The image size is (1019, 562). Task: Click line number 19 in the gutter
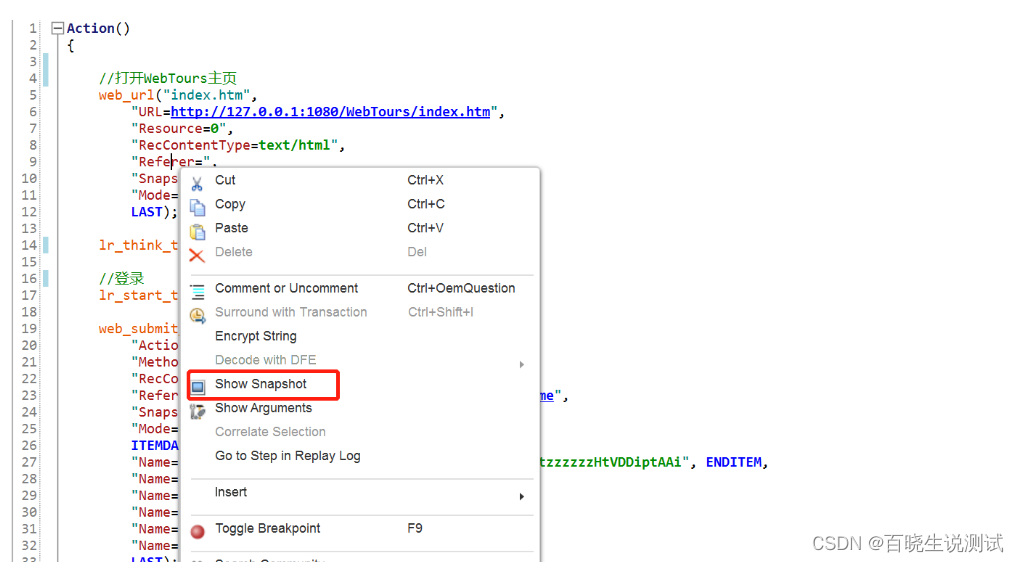coord(29,329)
